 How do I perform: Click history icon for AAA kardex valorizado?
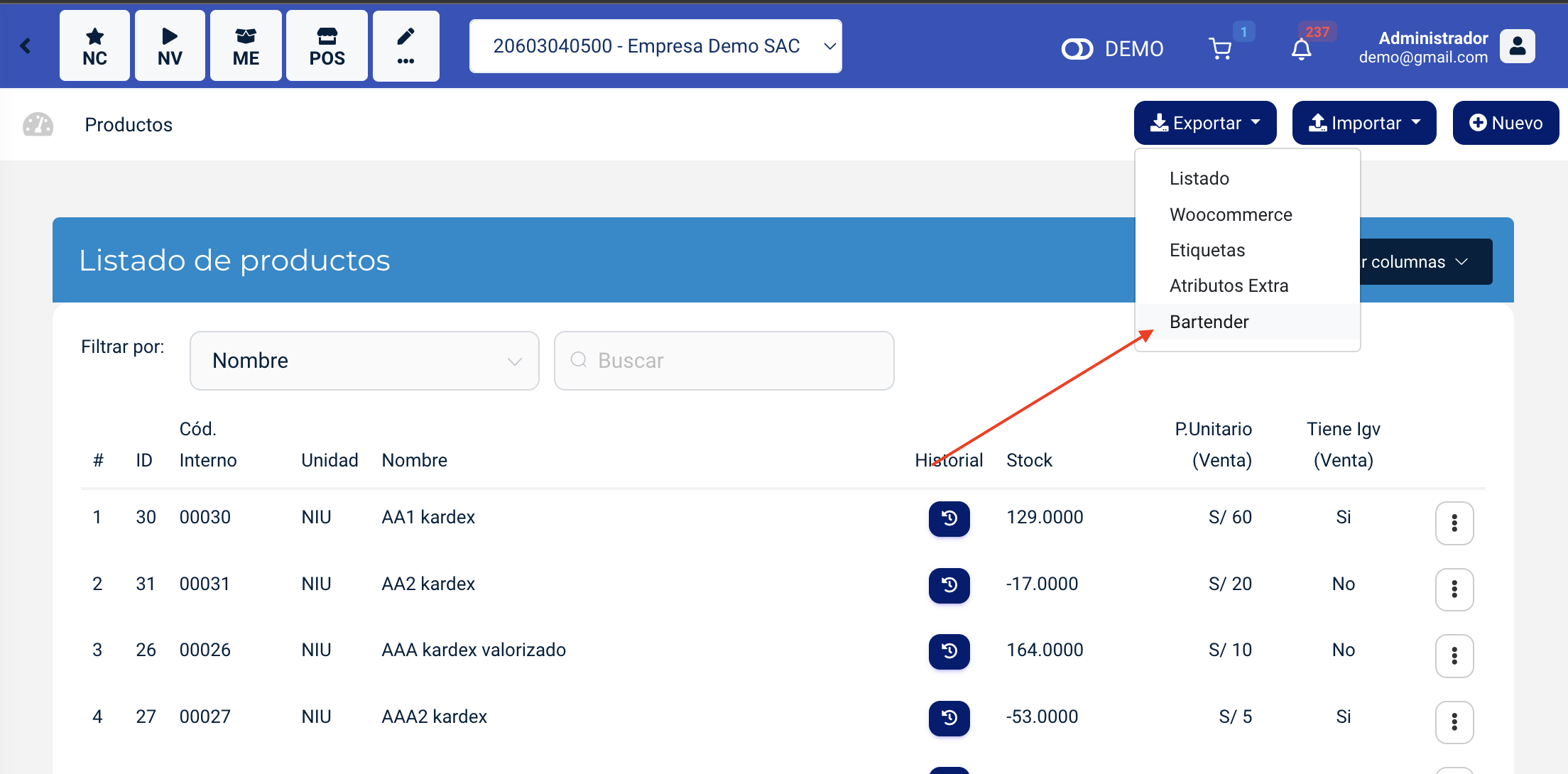click(949, 651)
